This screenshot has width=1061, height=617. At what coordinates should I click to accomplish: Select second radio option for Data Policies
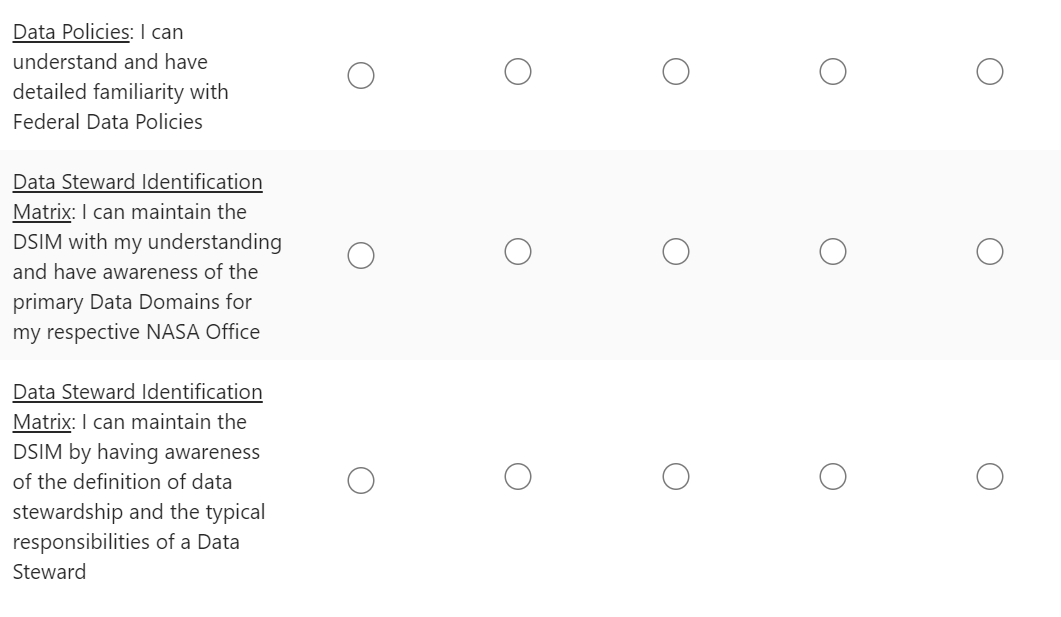[x=518, y=72]
